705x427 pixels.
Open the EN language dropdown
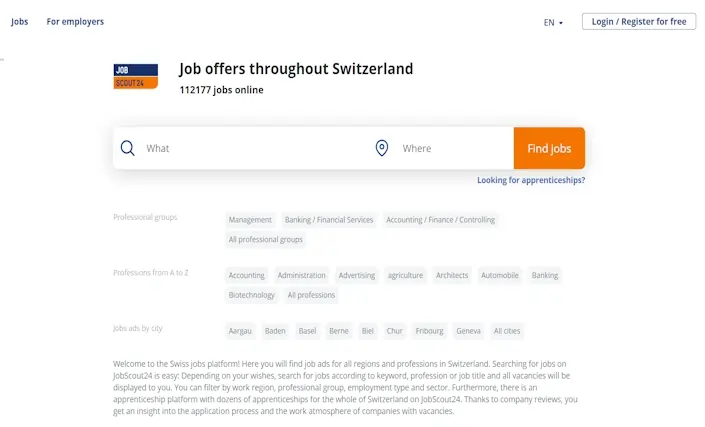click(x=553, y=22)
